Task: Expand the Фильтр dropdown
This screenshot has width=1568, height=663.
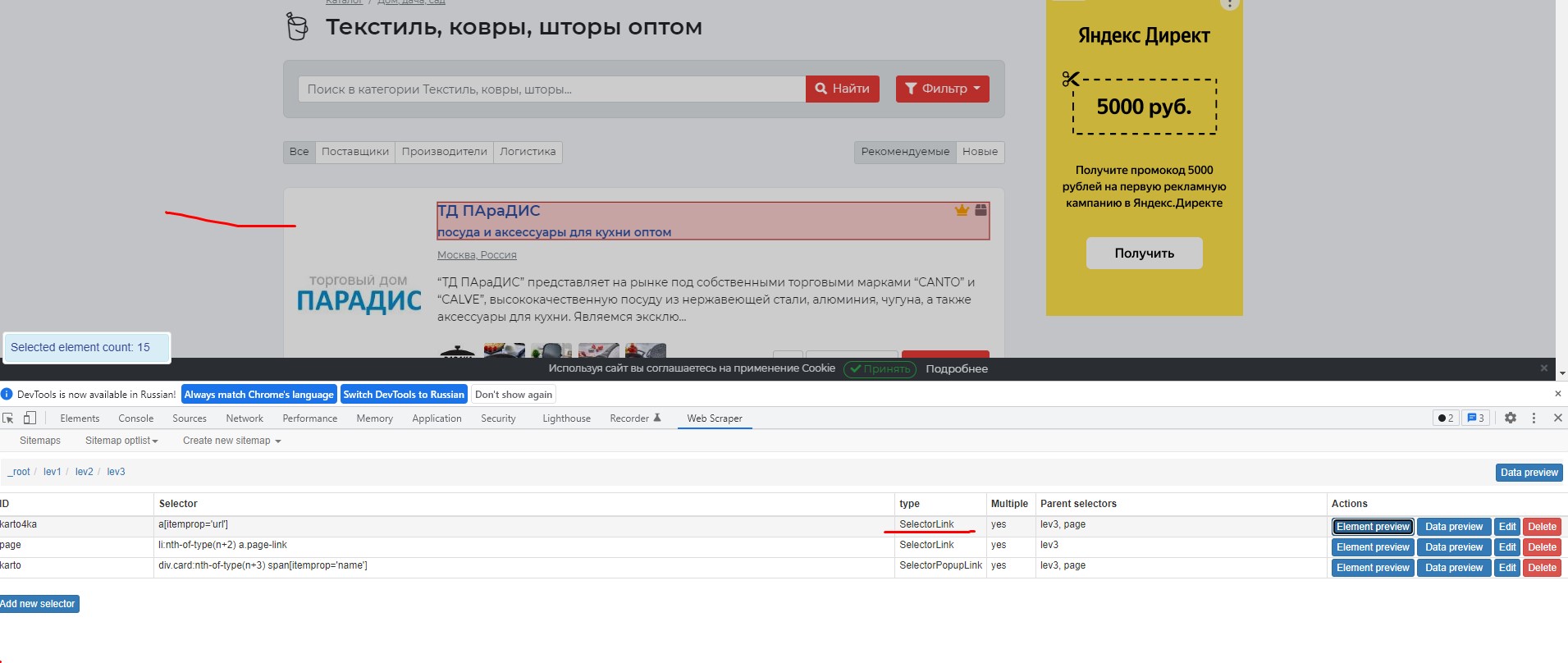Action: point(942,89)
